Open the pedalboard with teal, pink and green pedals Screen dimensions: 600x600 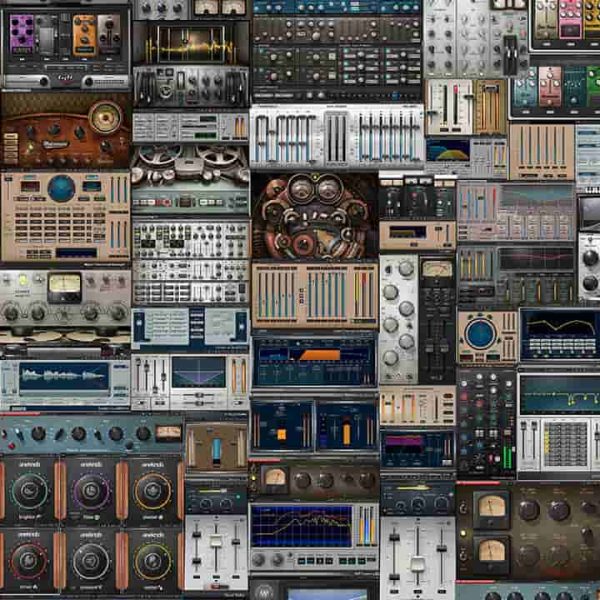tap(555, 92)
